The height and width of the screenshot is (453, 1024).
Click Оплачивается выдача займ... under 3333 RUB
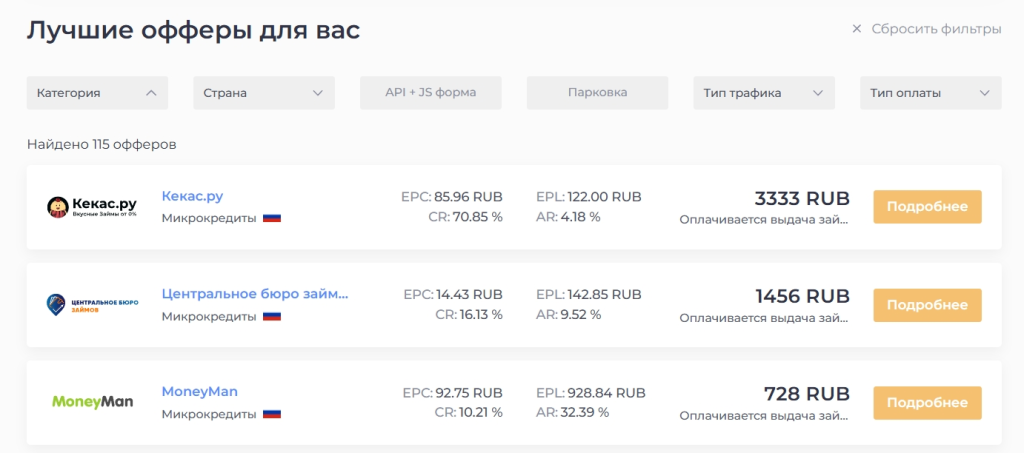pos(764,220)
